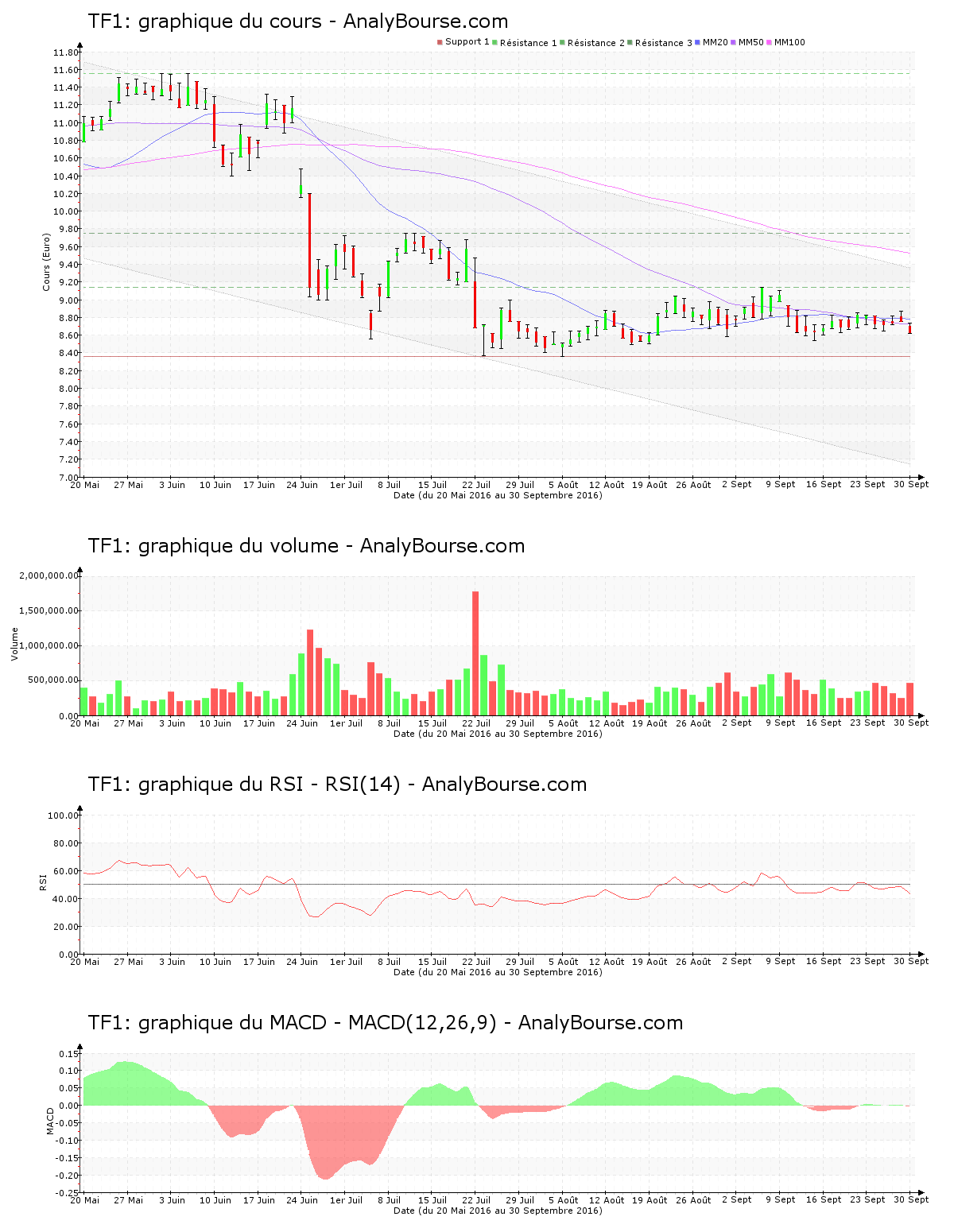Click the '24 Juin' date on the price chart axis

[302, 485]
